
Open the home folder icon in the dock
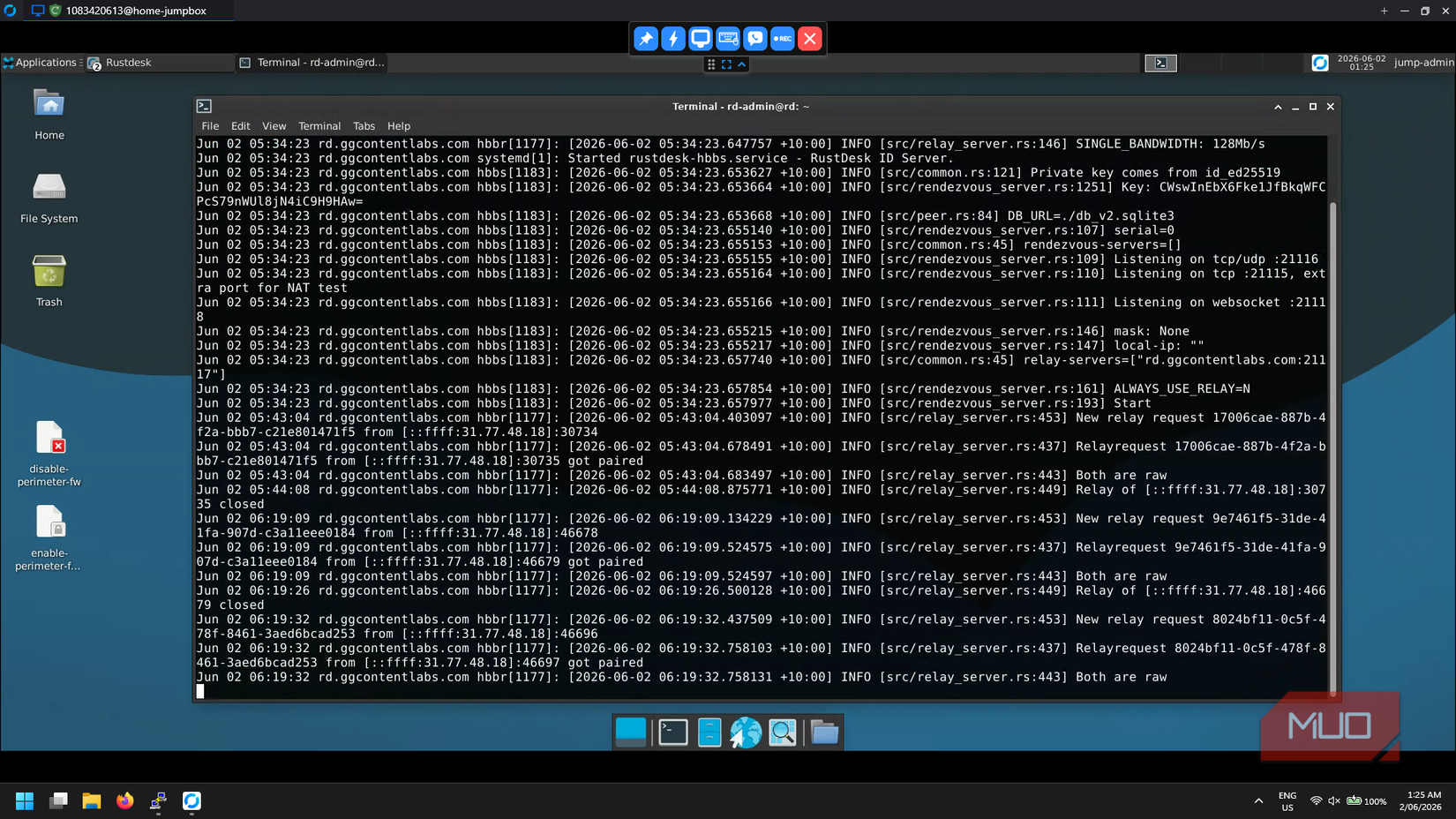(x=824, y=733)
